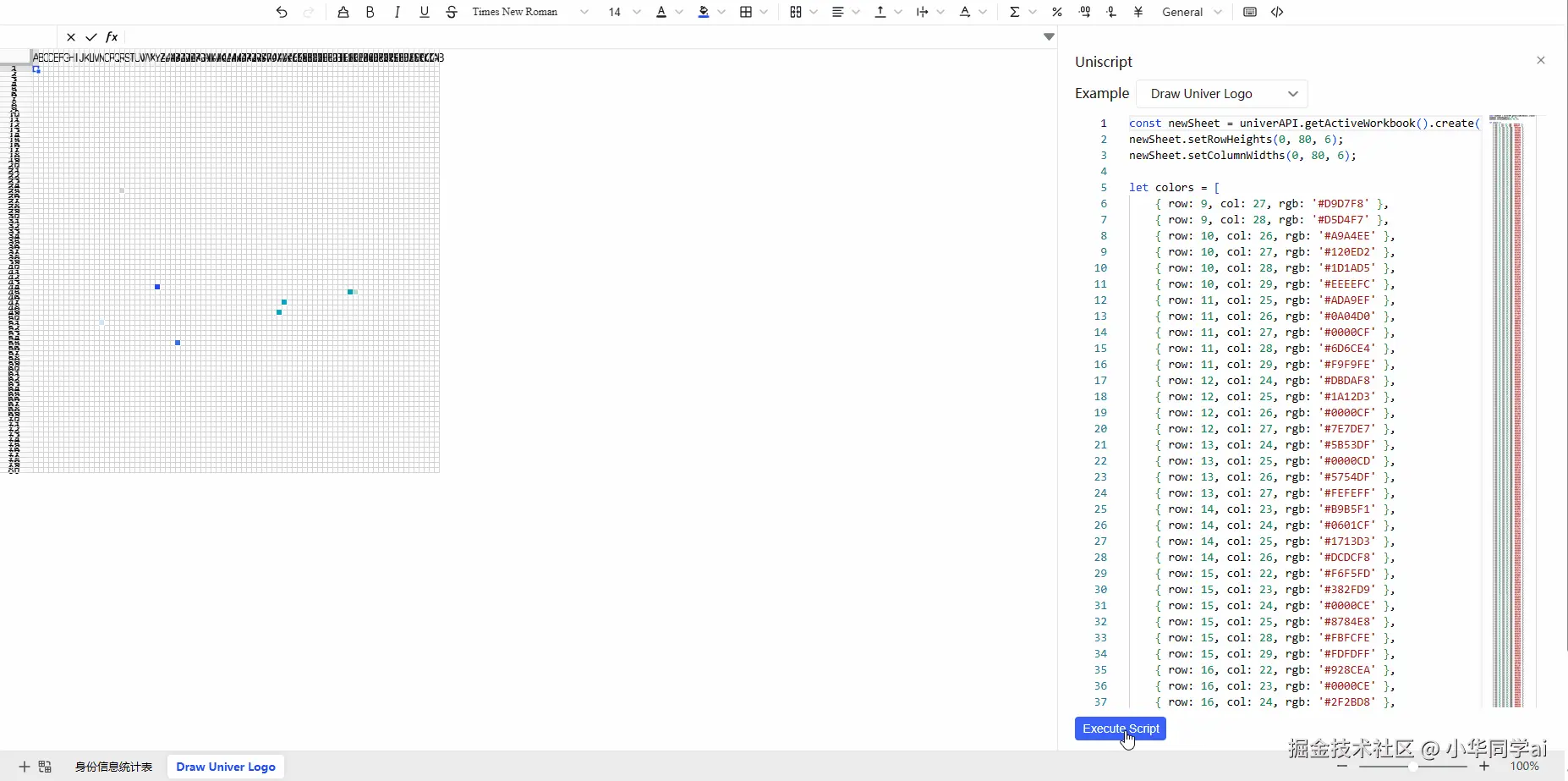Close the Uniscript panel
The width and height of the screenshot is (1568, 781).
point(1541,60)
